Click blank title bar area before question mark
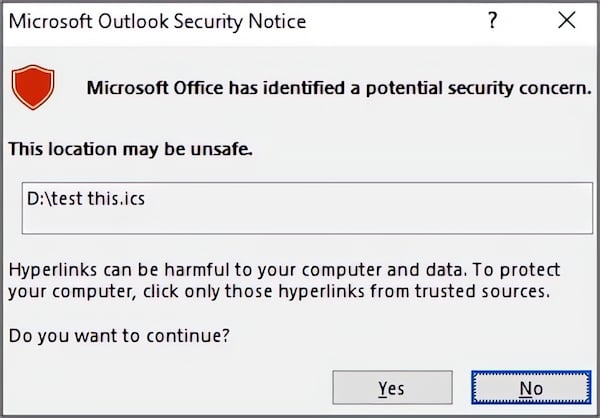This screenshot has width=600, height=418. [x=400, y=21]
